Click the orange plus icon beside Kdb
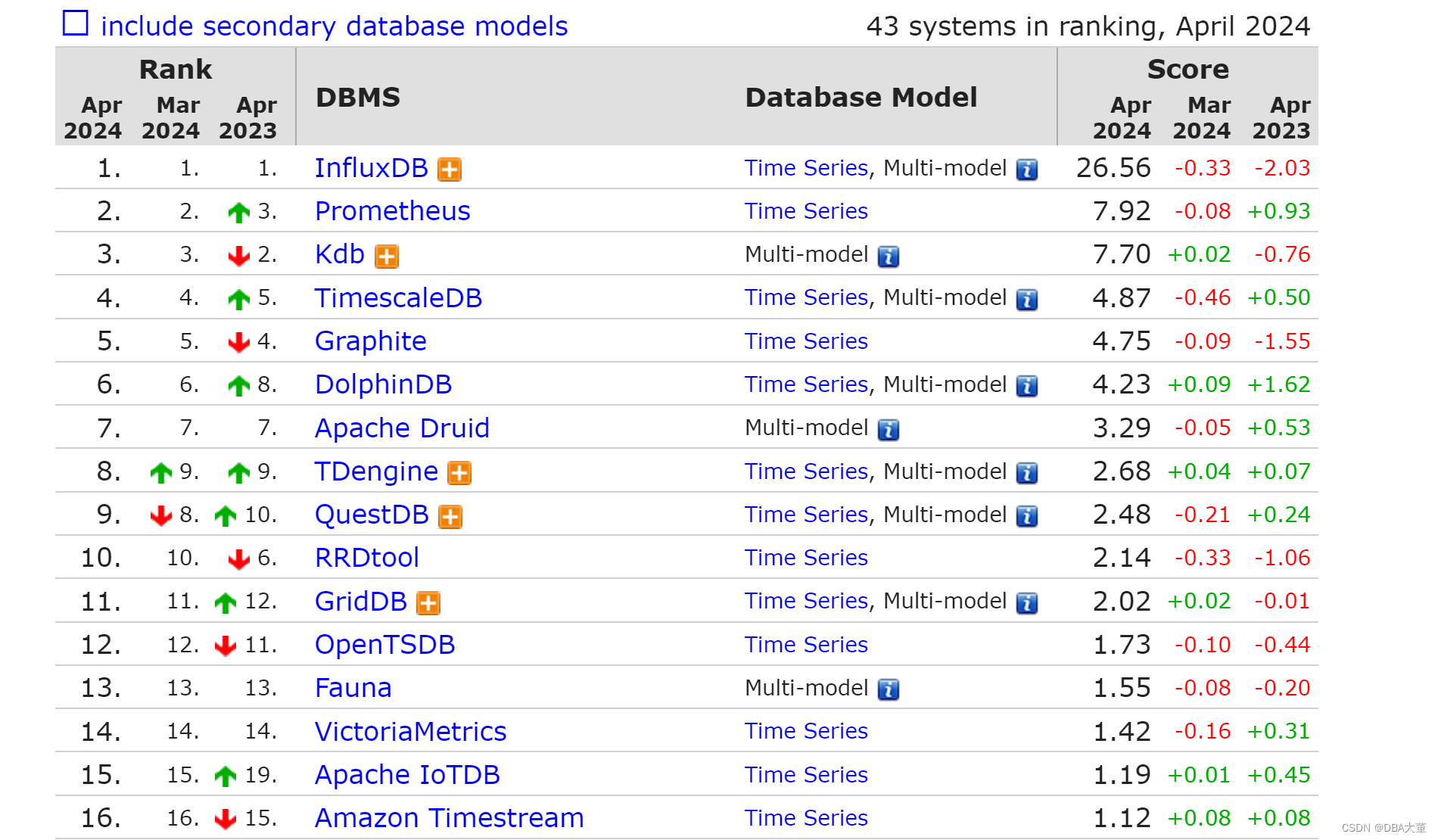The height and width of the screenshot is (840, 1438). pyautogui.click(x=387, y=257)
